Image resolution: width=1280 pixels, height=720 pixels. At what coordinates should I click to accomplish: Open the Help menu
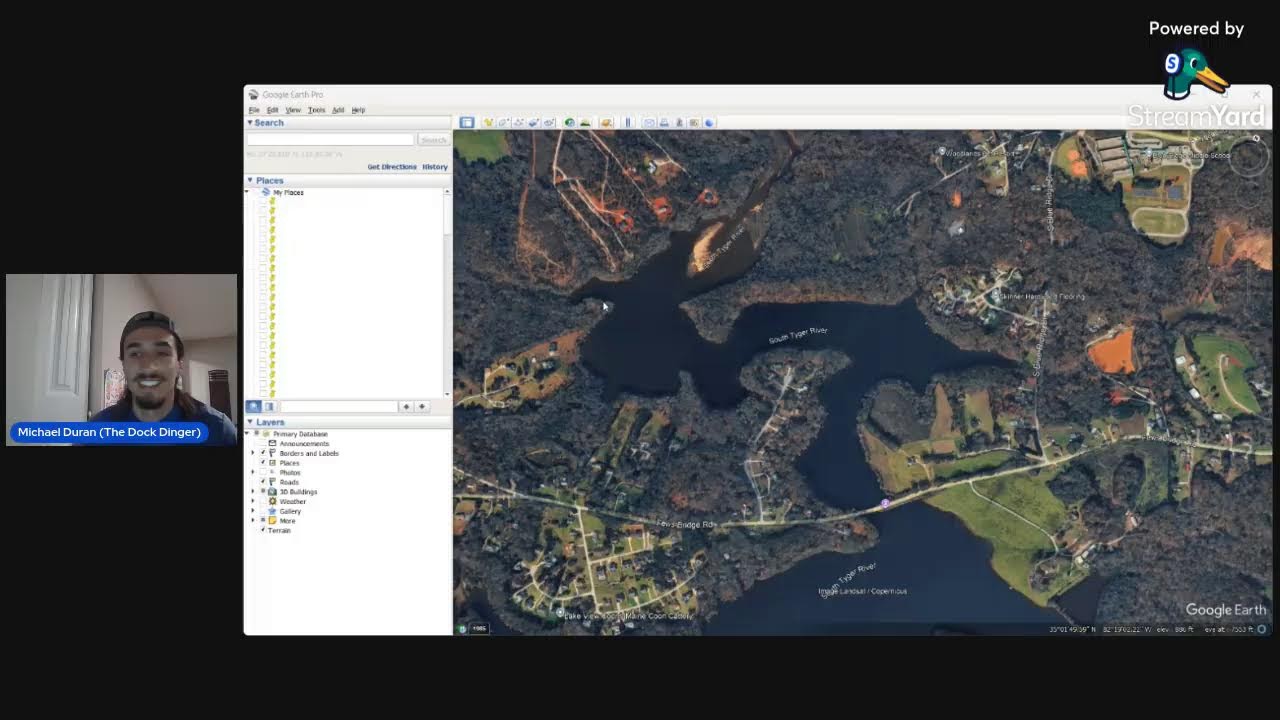coord(358,110)
